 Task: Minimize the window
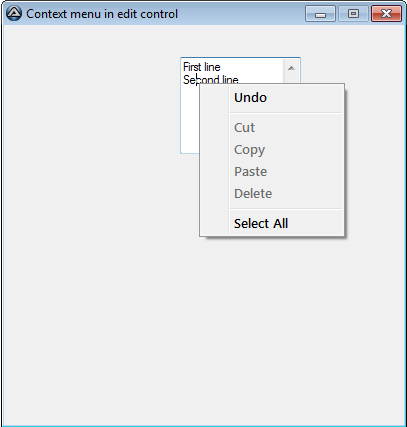(320, 14)
